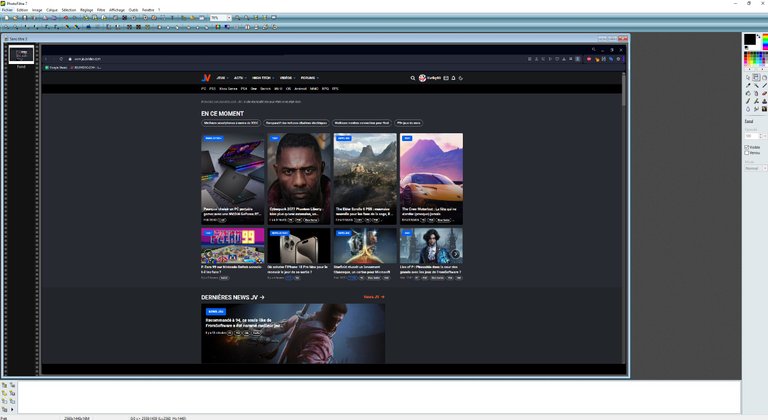This screenshot has height=420, width=768.
Task: Swap foreground and background colors
Action: (x=758, y=36)
